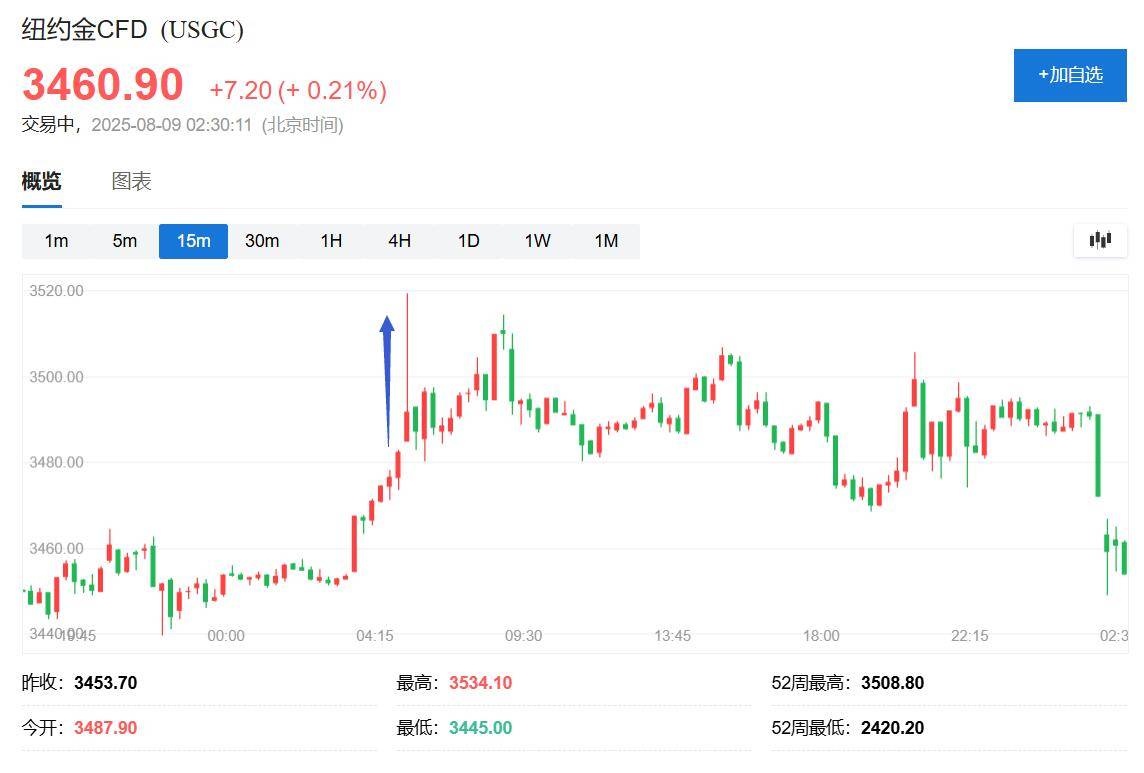The height and width of the screenshot is (773, 1144).
Task: Switch chart to 1H interval
Action: (x=331, y=241)
